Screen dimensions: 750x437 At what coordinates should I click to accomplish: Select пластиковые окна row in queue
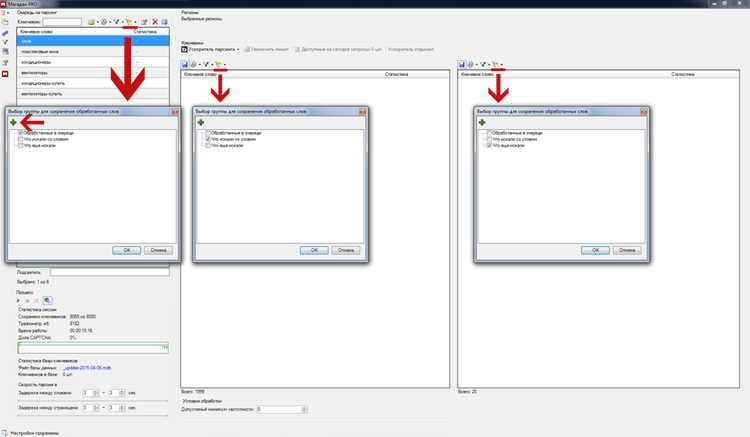tap(93, 52)
